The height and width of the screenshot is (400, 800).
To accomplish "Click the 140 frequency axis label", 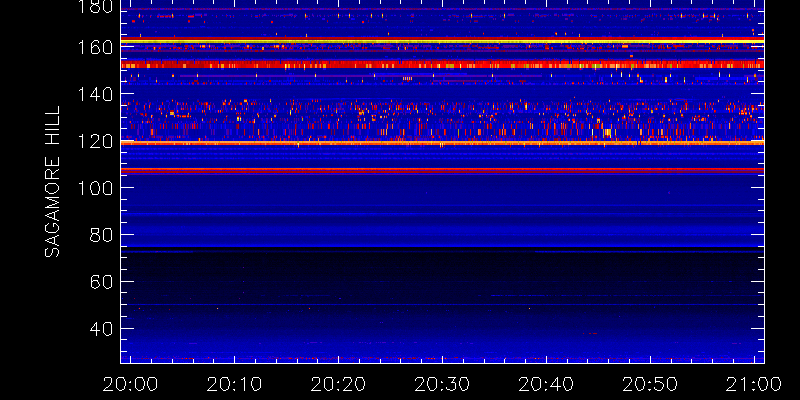I will point(95,94).
